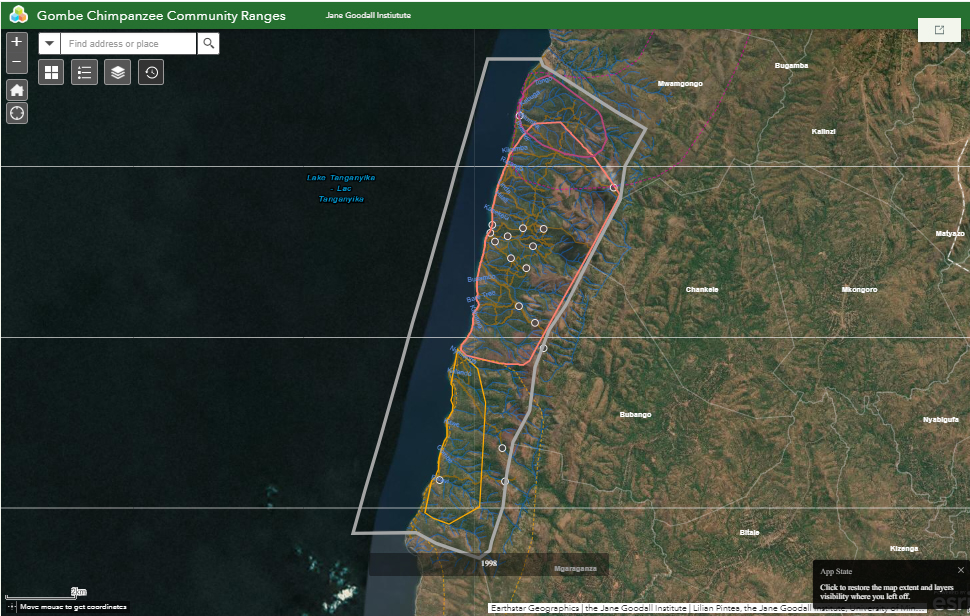Zoom out of the map
970x616 pixels.
click(x=17, y=62)
